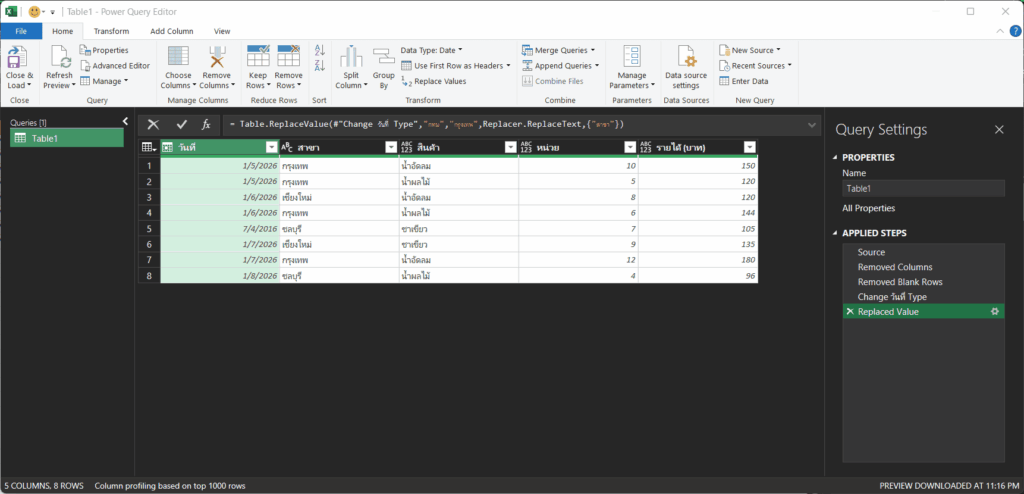The height and width of the screenshot is (494, 1024).
Task: Click the Choose Columns icon
Action: click(178, 57)
